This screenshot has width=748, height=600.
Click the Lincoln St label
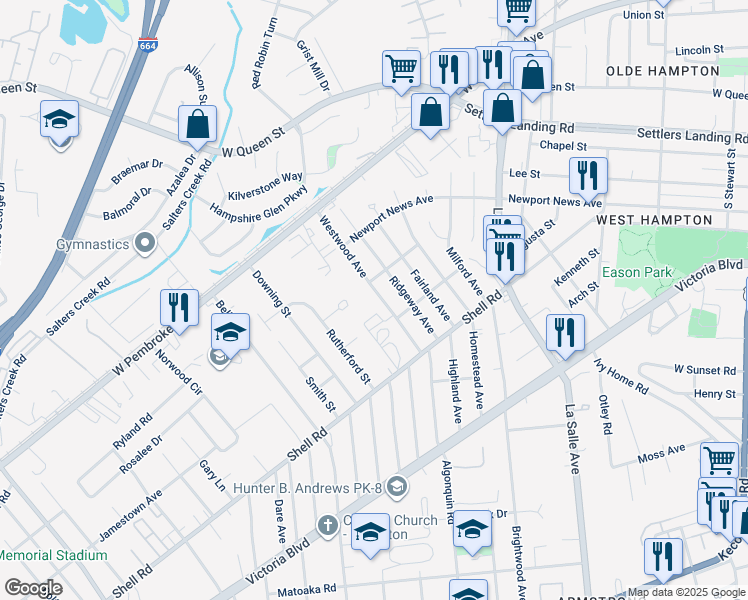pyautogui.click(x=699, y=50)
